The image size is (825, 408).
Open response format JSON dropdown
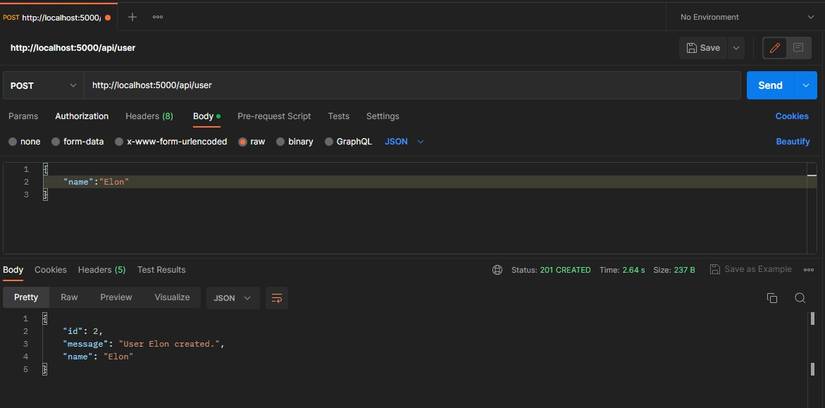pyautogui.click(x=232, y=298)
